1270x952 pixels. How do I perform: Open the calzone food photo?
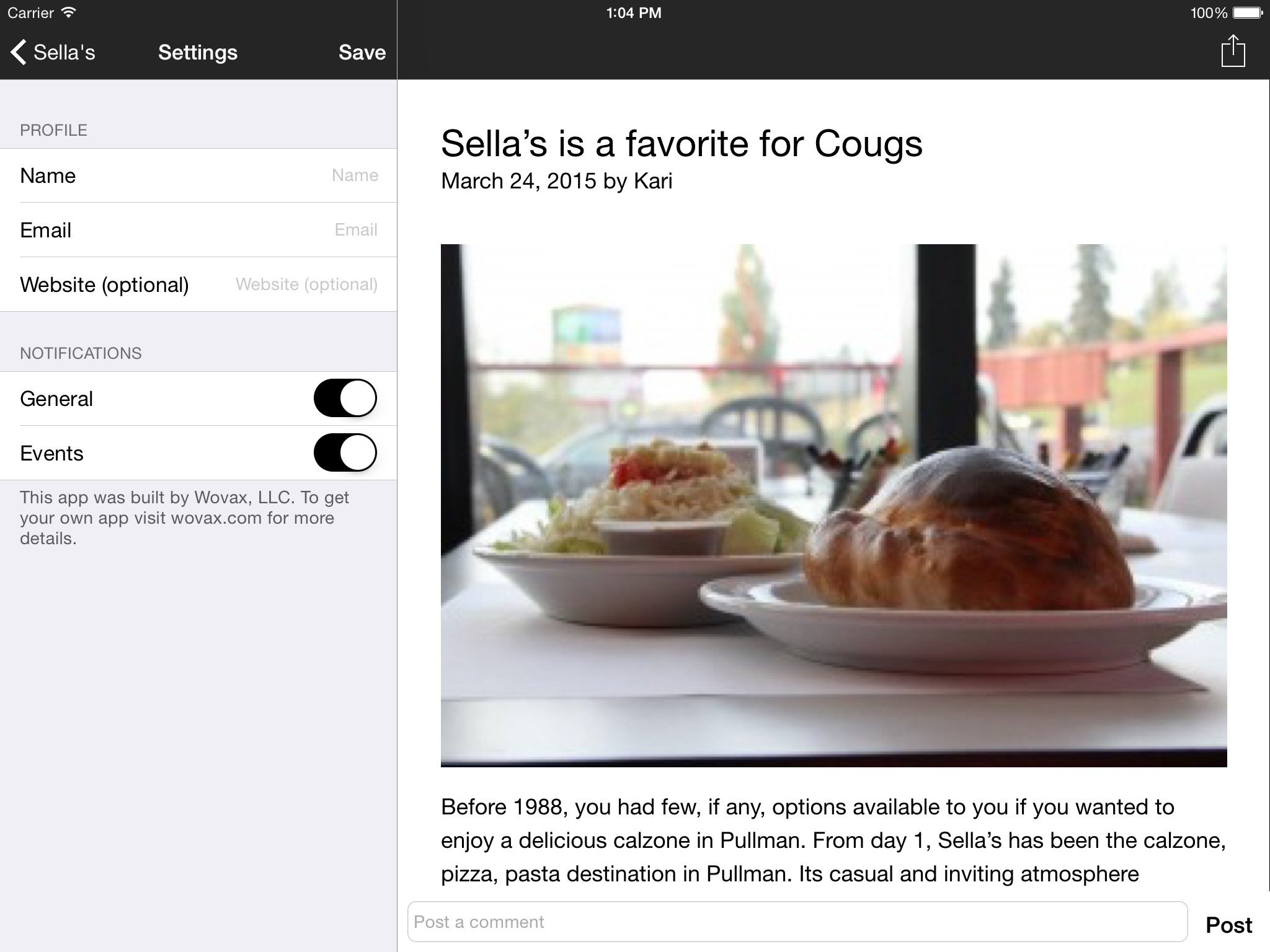pos(833,505)
